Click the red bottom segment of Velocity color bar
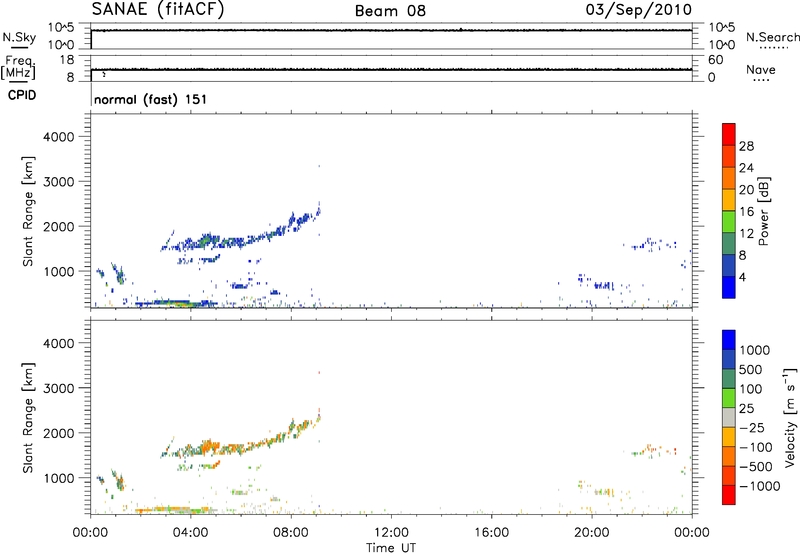 click(729, 495)
